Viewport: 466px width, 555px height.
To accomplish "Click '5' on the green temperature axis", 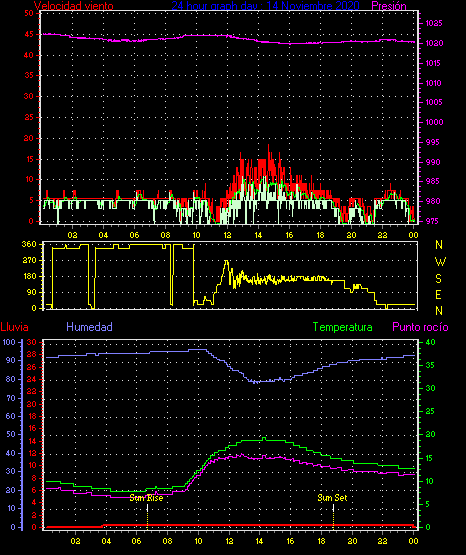I will tap(427, 504).
